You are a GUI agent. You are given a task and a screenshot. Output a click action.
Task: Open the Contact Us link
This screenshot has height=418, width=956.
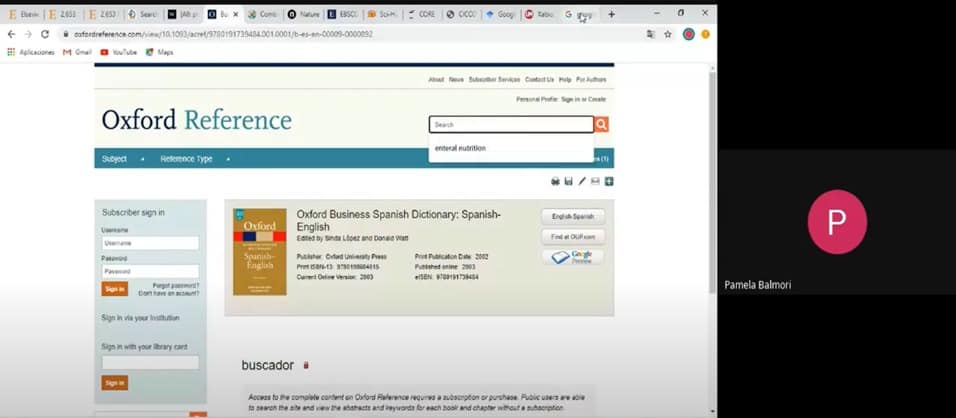tap(540, 80)
